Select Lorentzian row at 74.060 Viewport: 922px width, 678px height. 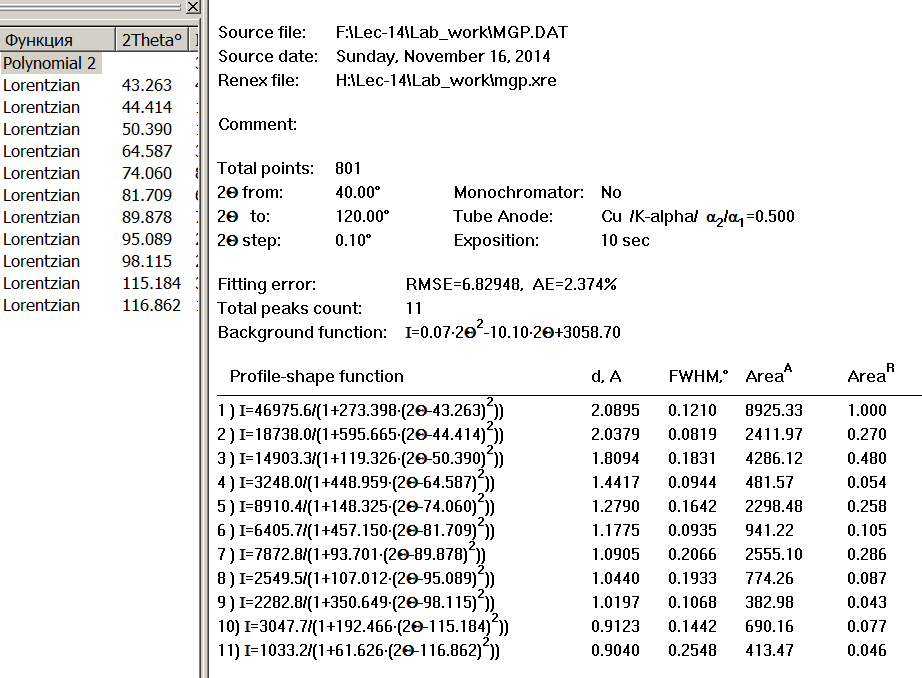point(98,173)
